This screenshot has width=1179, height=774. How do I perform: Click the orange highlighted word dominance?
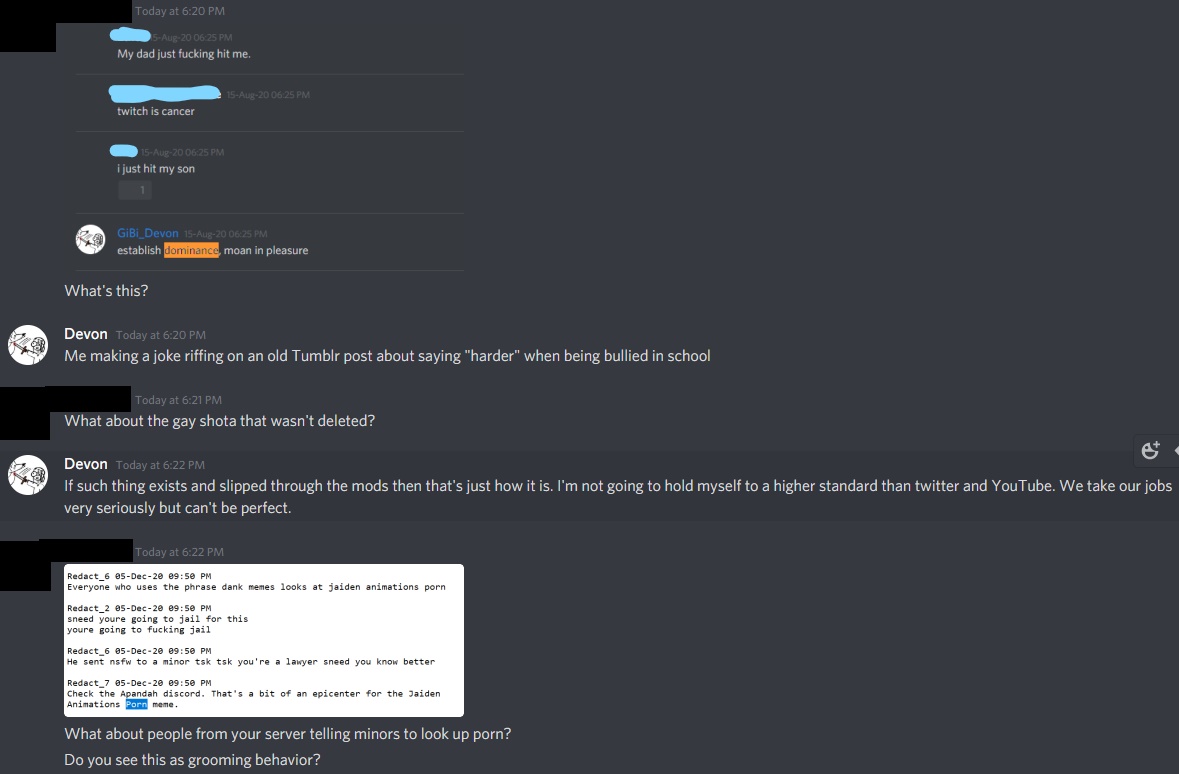click(x=192, y=250)
